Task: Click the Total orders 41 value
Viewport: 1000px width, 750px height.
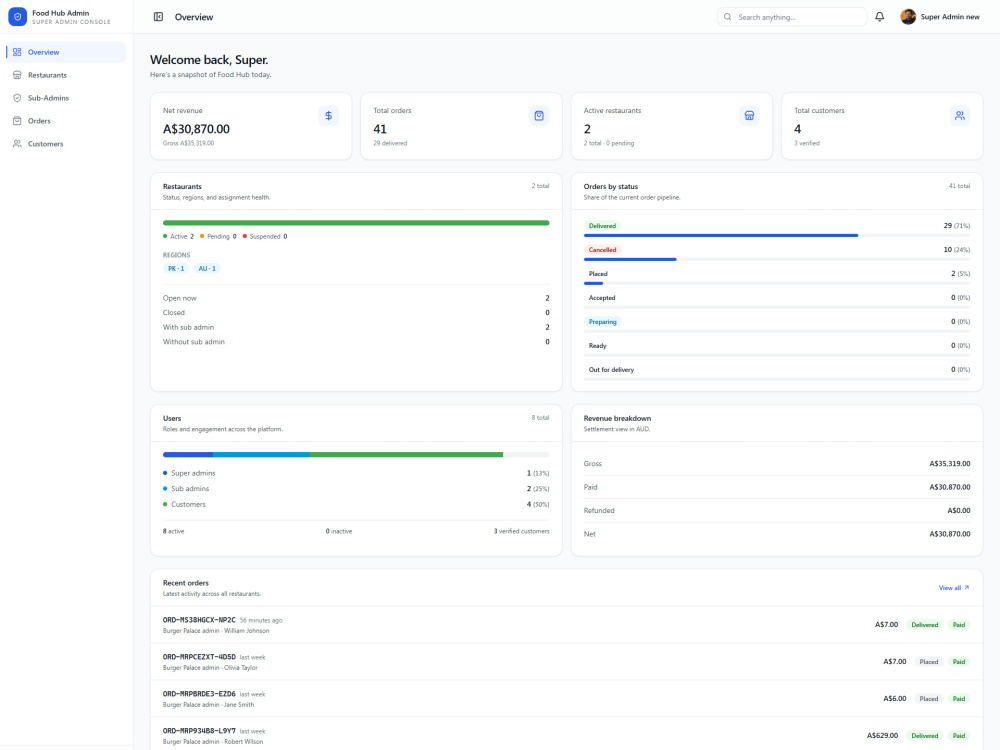Action: [380, 129]
